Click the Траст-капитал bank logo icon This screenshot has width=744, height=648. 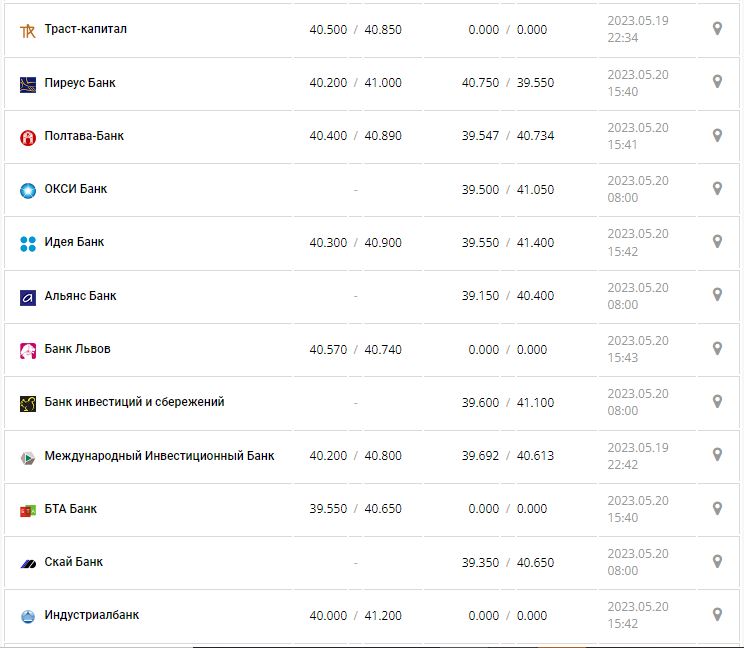(x=28, y=30)
